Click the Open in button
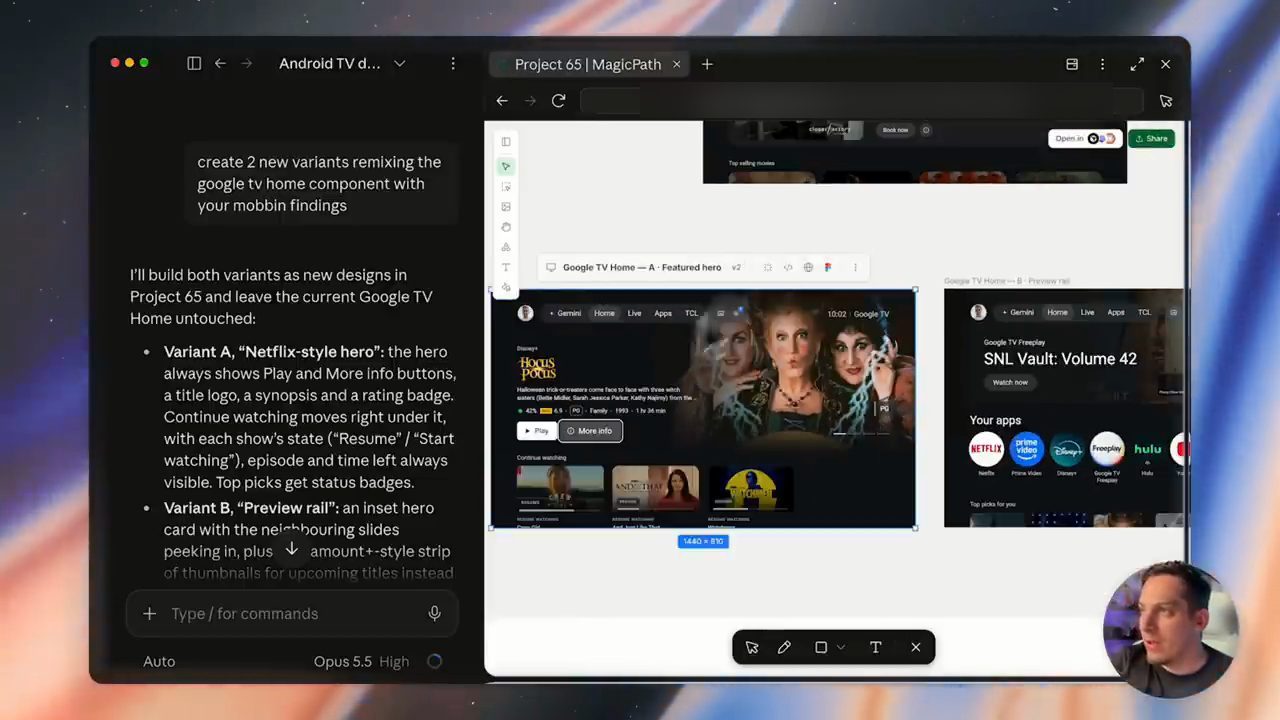 click(1085, 139)
